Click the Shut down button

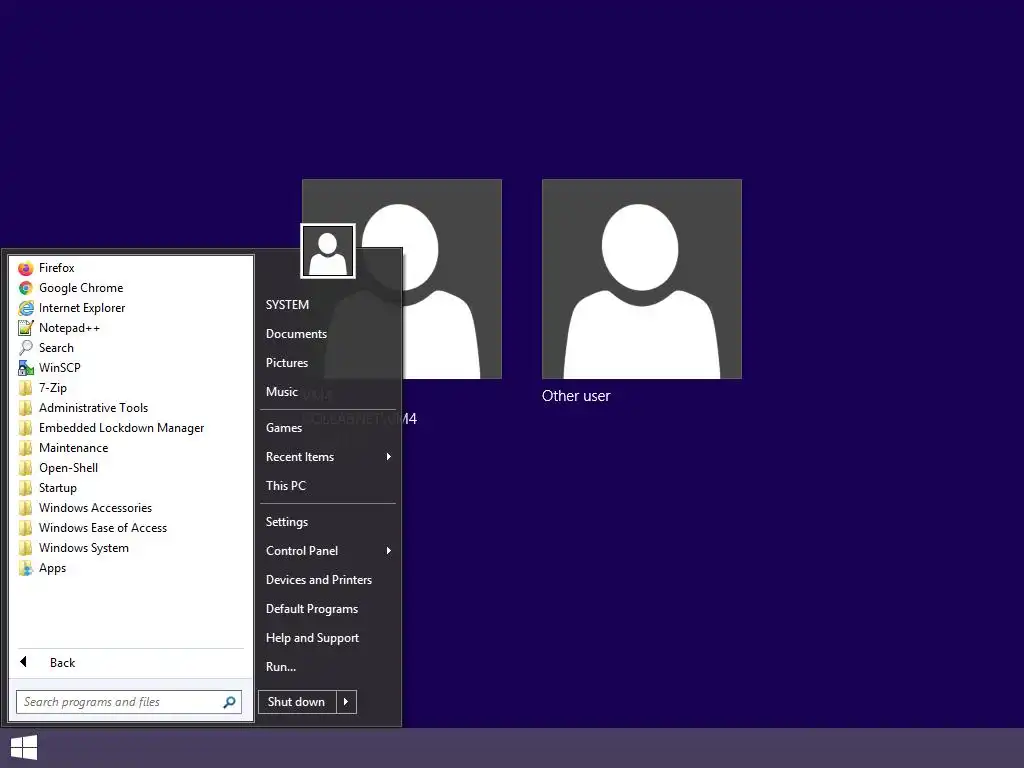(x=297, y=702)
